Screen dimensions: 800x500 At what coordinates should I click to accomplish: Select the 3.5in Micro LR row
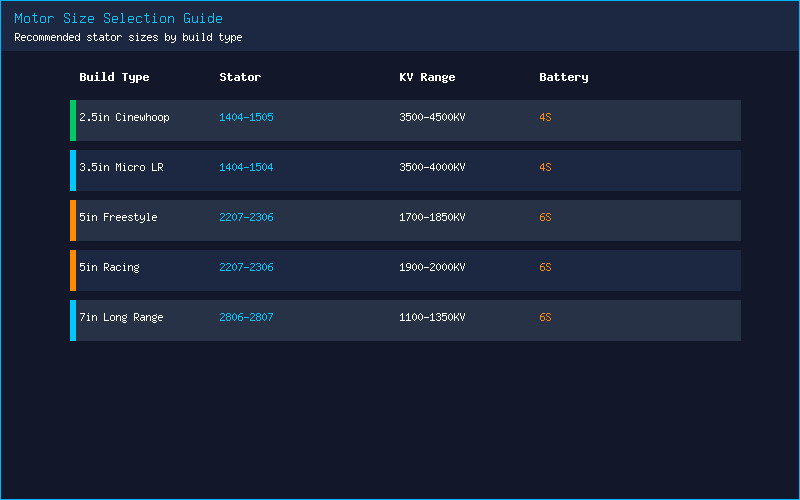405,170
